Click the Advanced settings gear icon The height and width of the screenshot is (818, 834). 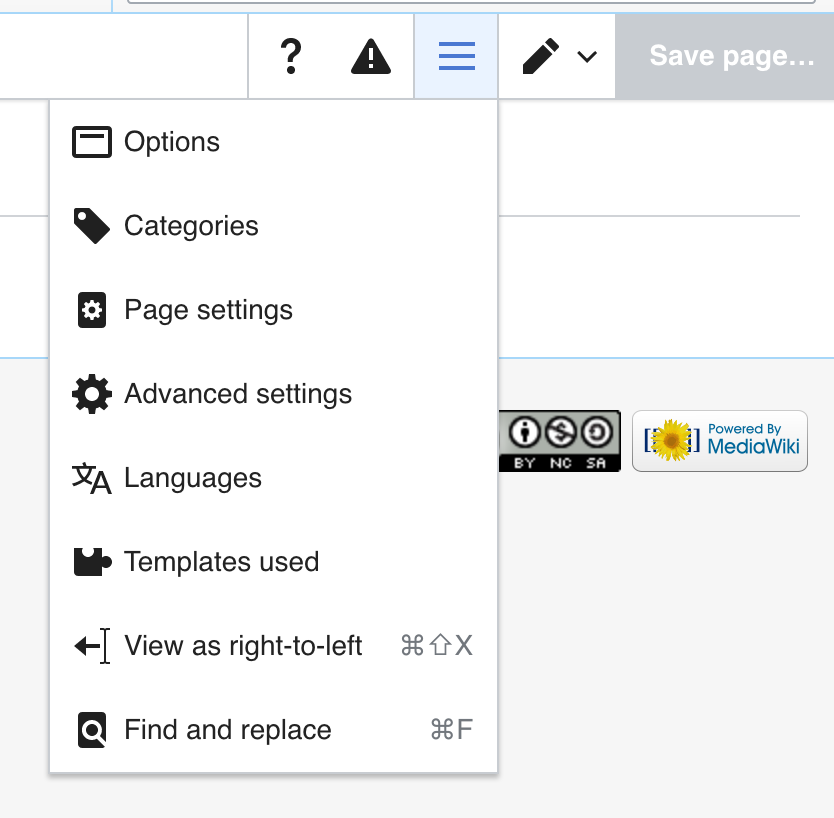tap(92, 394)
